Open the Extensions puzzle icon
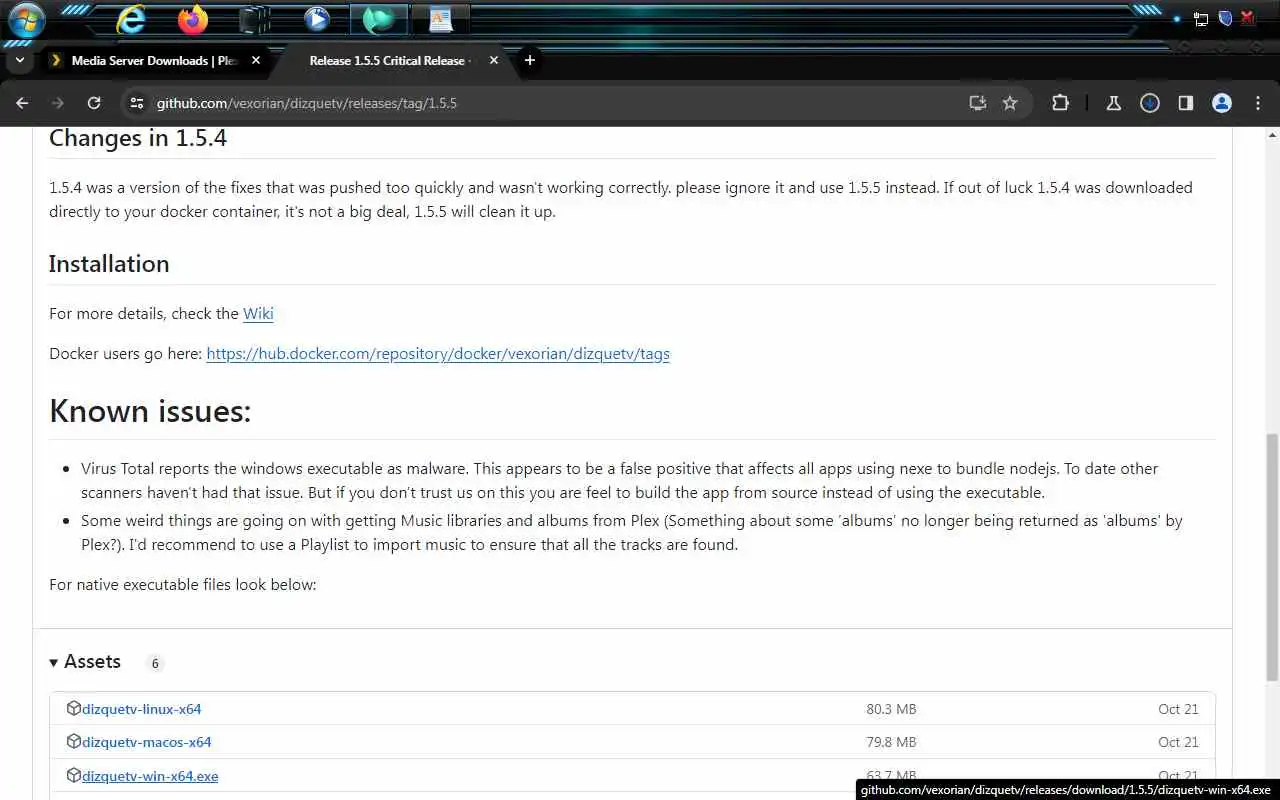The image size is (1280, 800). [1060, 103]
